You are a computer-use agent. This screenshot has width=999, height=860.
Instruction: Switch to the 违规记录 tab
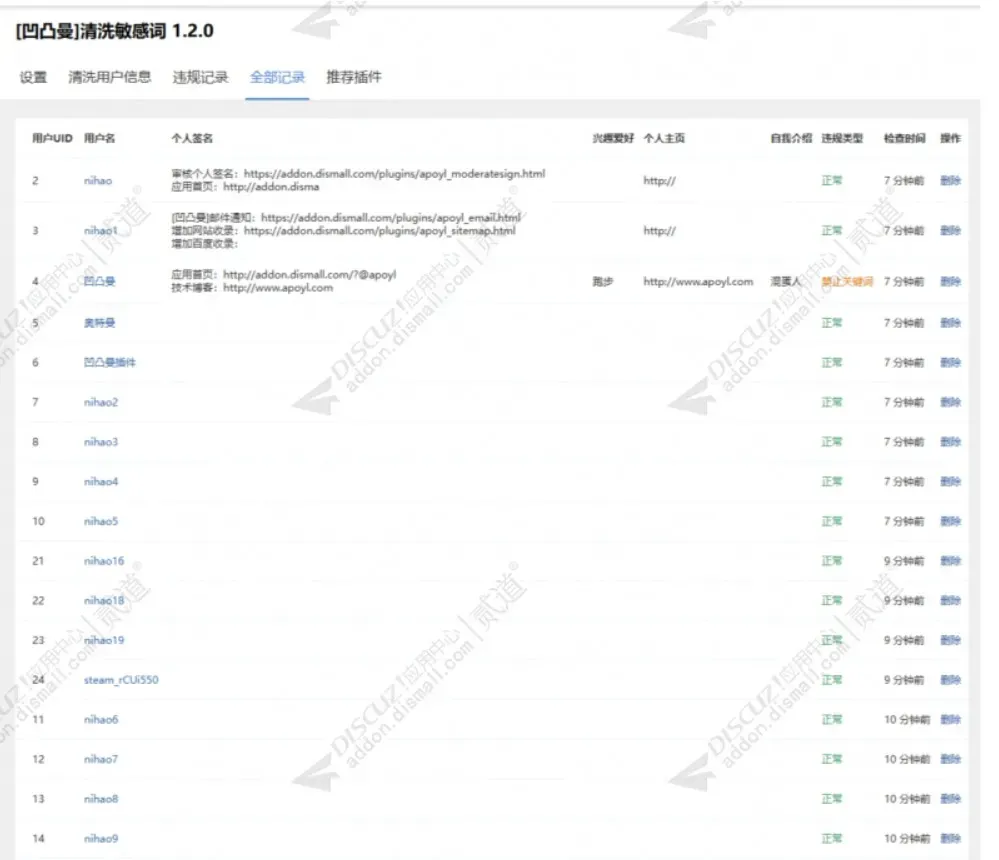point(201,76)
